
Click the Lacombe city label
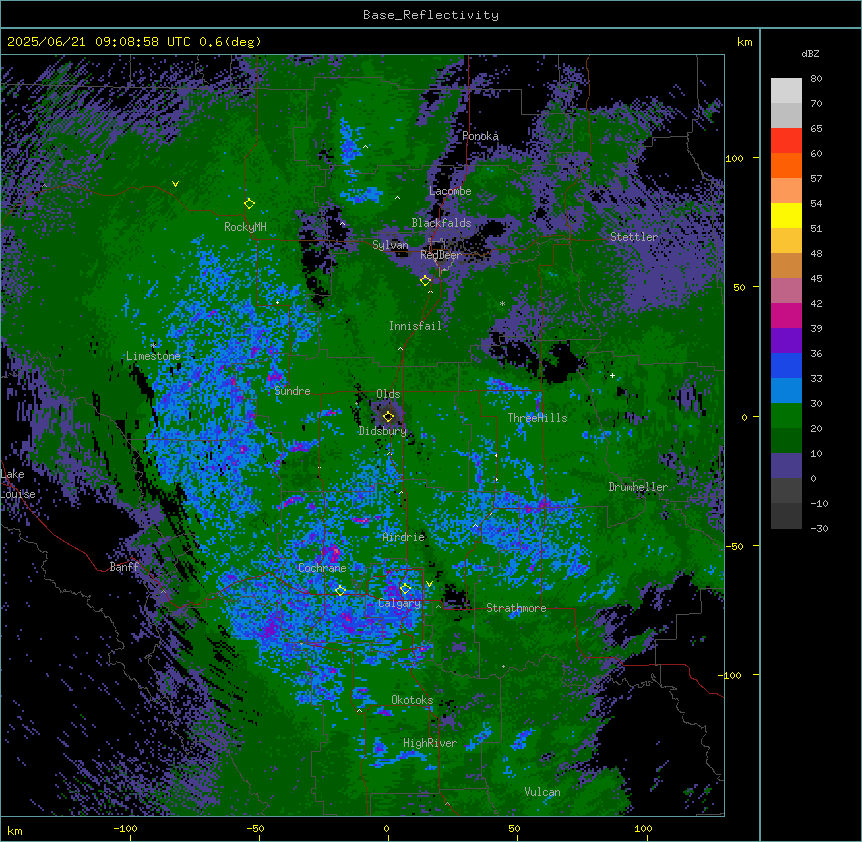[x=450, y=191]
